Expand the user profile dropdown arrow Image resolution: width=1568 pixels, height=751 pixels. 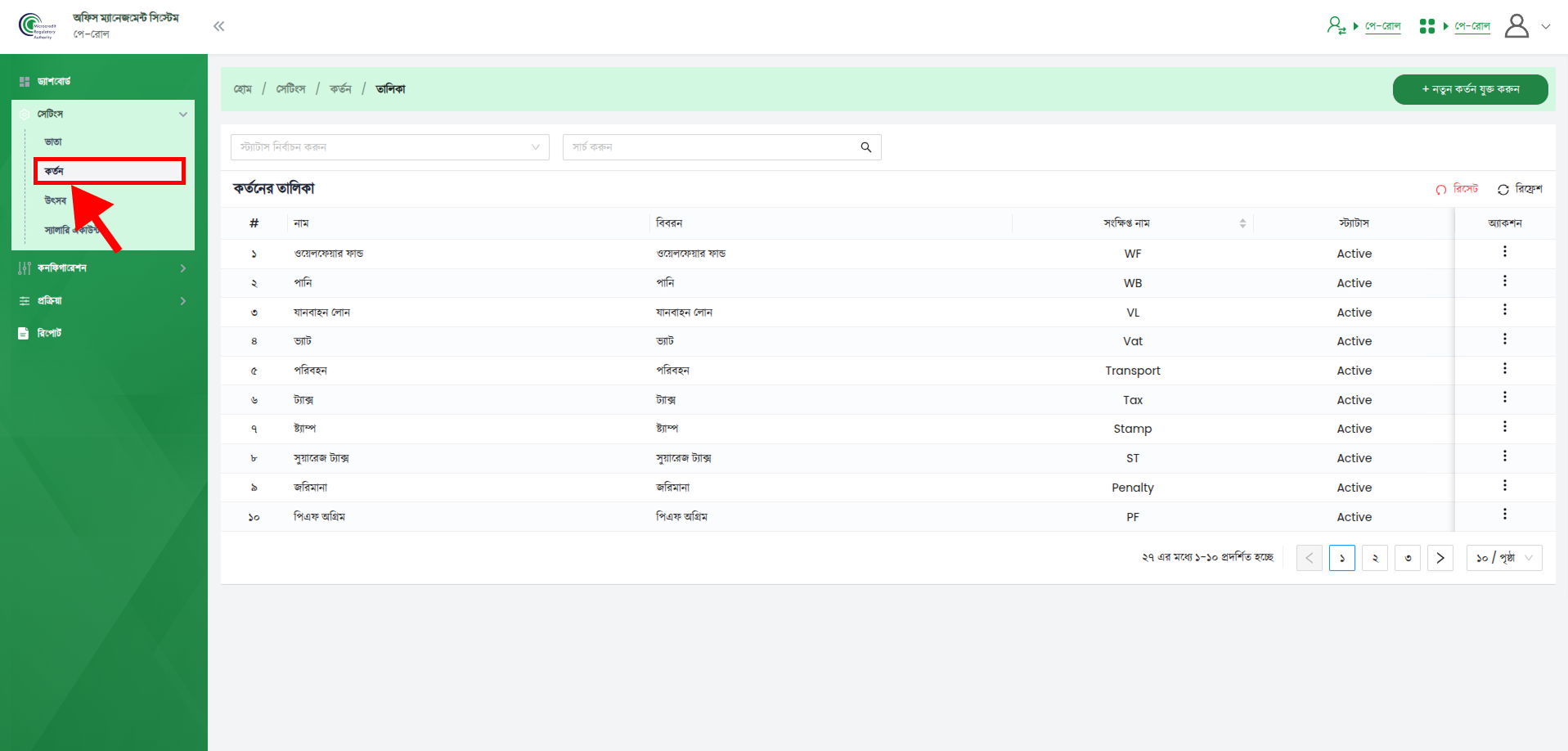[x=1546, y=26]
